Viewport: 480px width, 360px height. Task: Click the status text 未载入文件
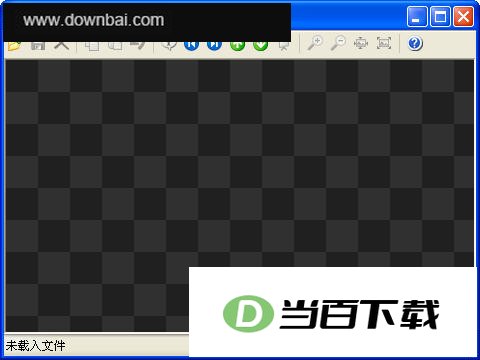pyautogui.click(x=35, y=346)
